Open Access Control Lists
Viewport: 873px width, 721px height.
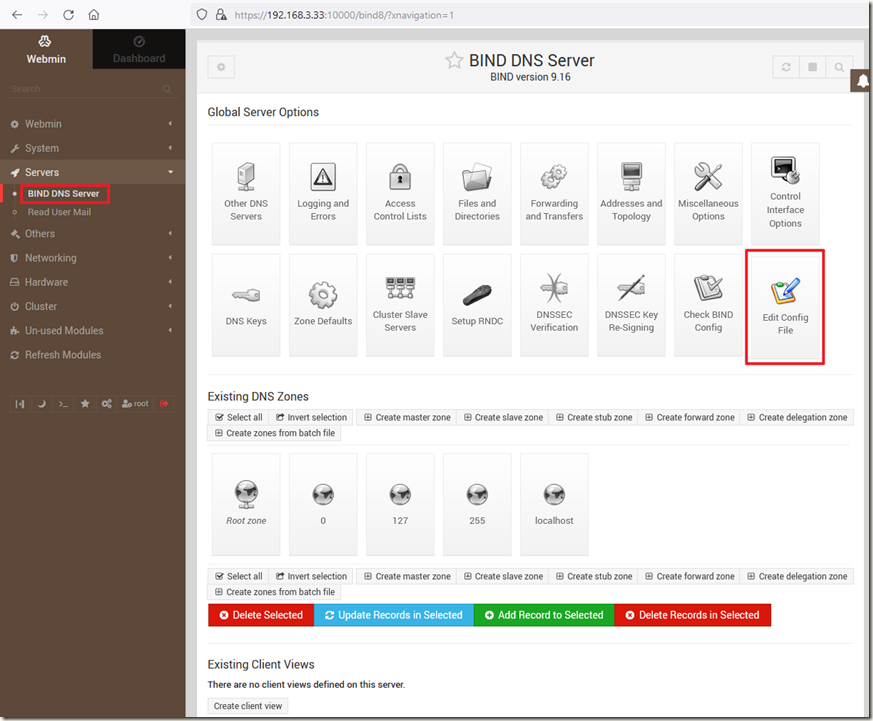pyautogui.click(x=400, y=193)
